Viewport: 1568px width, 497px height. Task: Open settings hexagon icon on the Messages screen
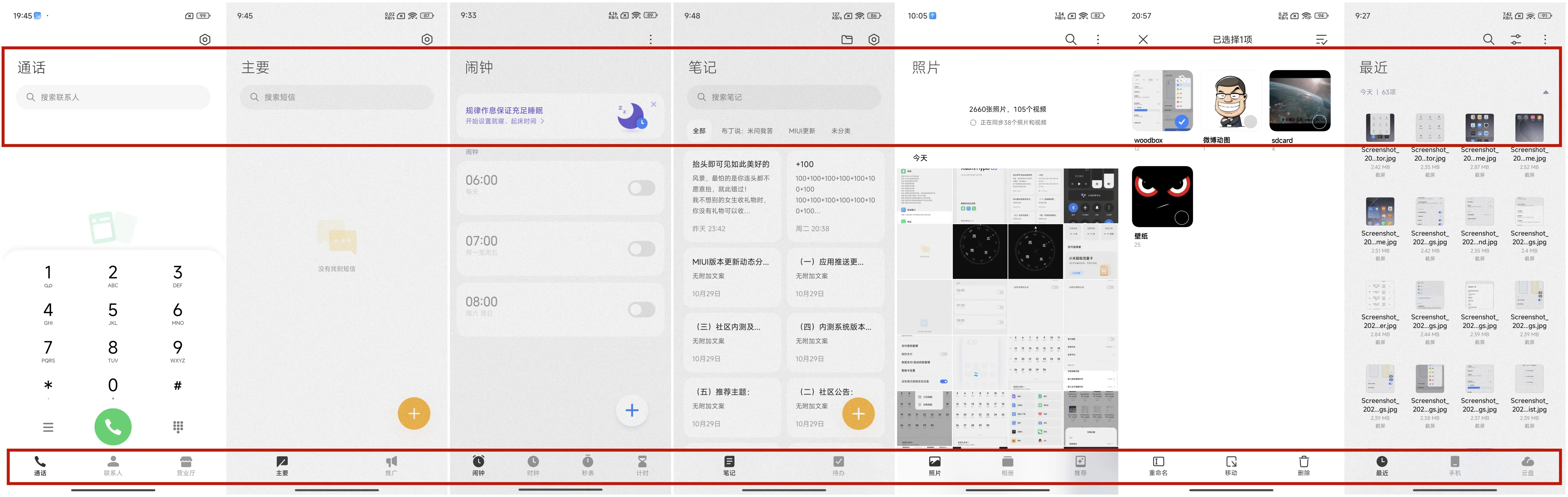tap(427, 40)
